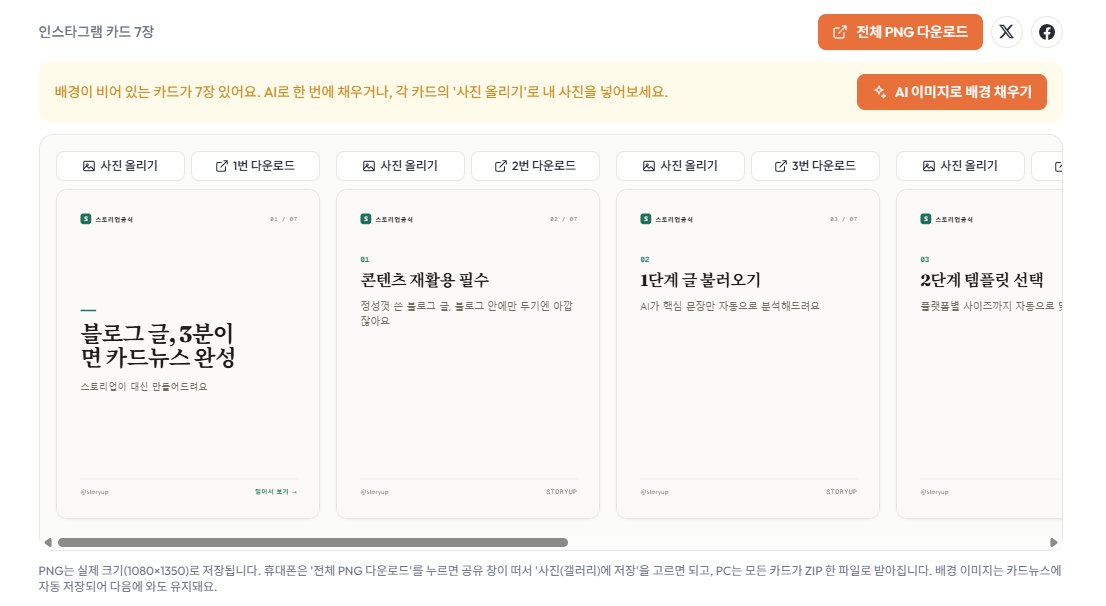Share to X (Twitter) icon
This screenshot has width=1106, height=606.
pos(1007,32)
